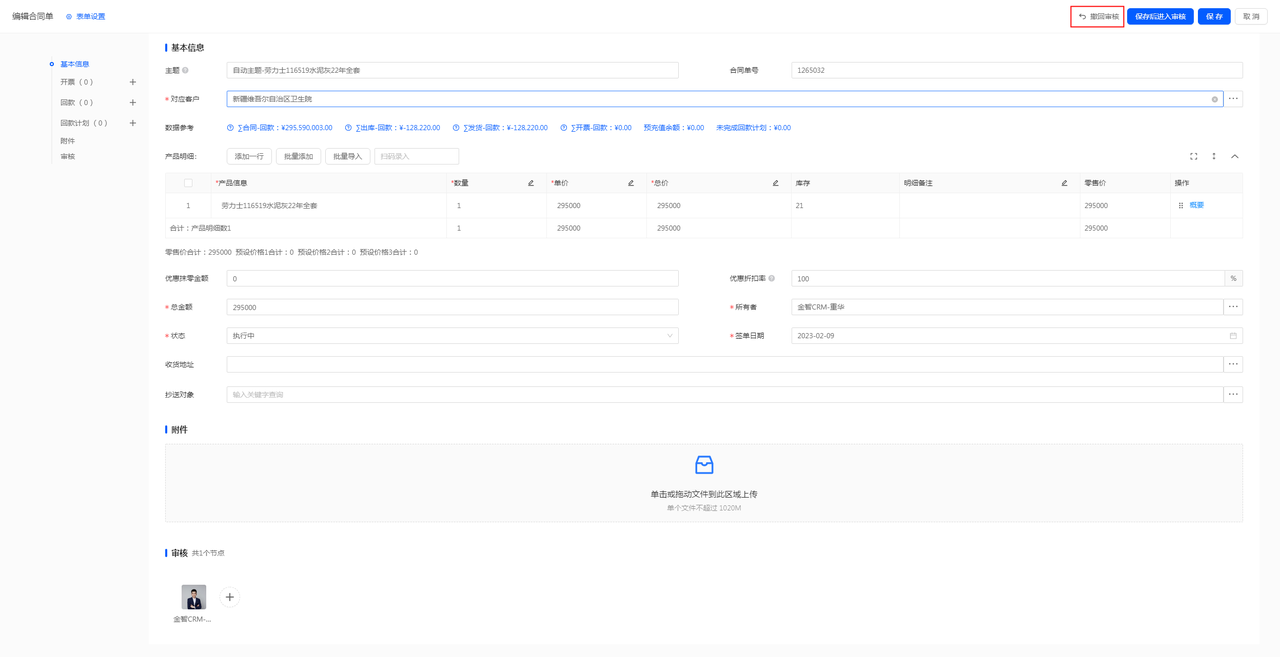The height and width of the screenshot is (657, 1280).
Task: Add new 回款 with plus icon
Action: [x=133, y=103]
